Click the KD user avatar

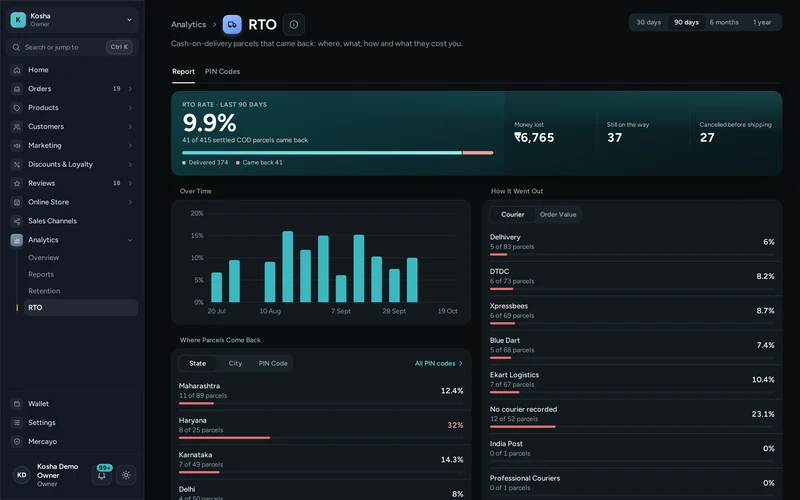[21, 475]
